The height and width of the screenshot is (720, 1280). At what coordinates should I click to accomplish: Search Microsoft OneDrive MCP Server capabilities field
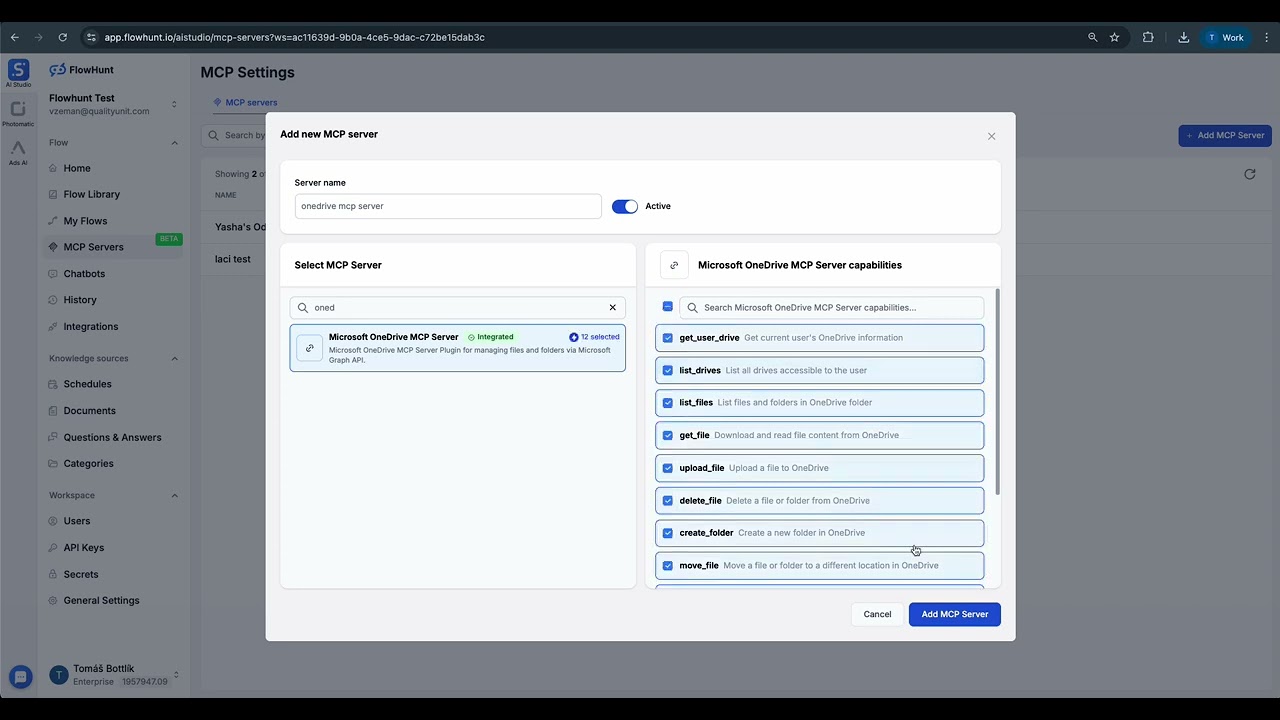tap(832, 308)
